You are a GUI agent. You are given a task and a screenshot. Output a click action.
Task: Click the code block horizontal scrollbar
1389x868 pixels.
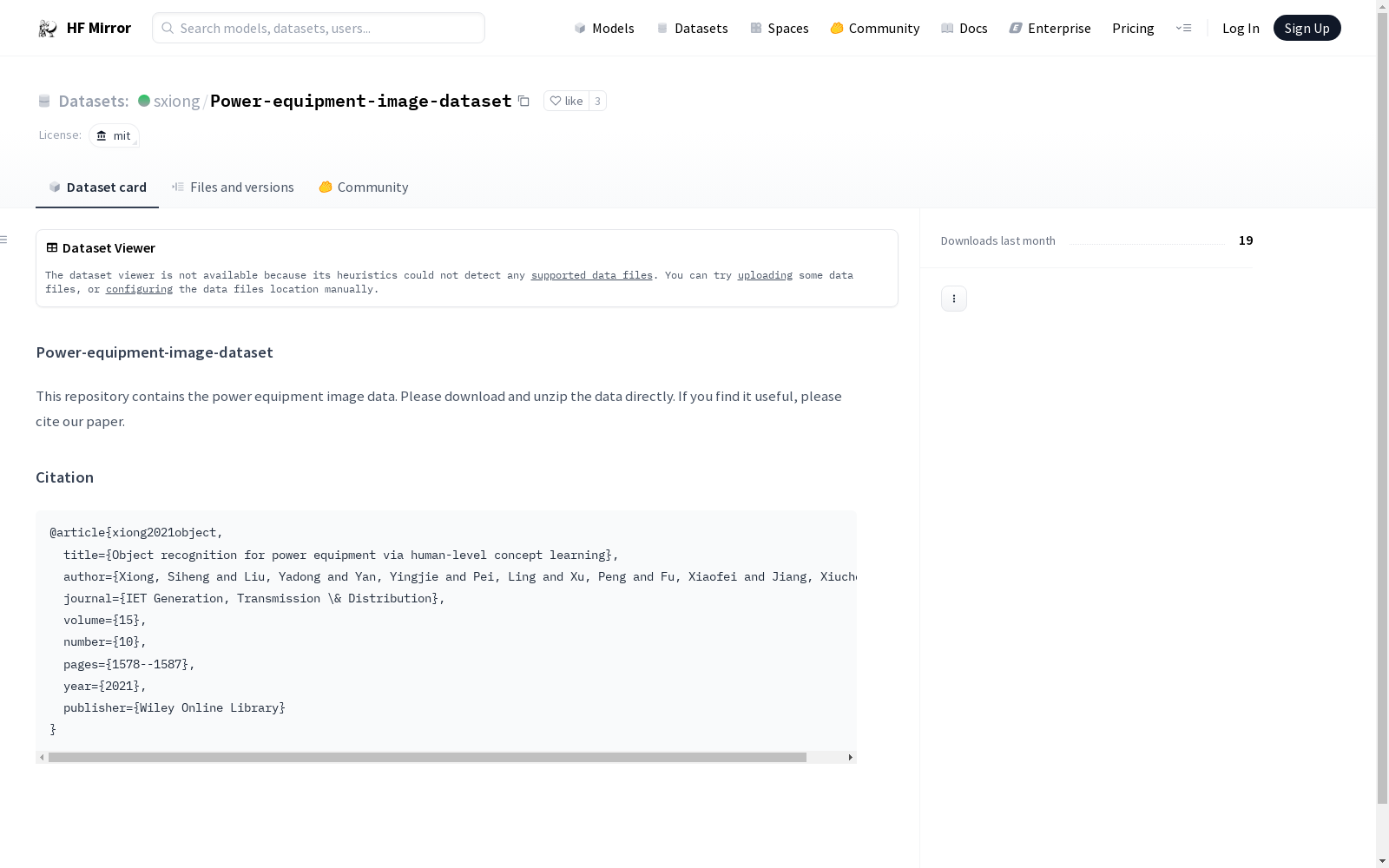(427, 757)
